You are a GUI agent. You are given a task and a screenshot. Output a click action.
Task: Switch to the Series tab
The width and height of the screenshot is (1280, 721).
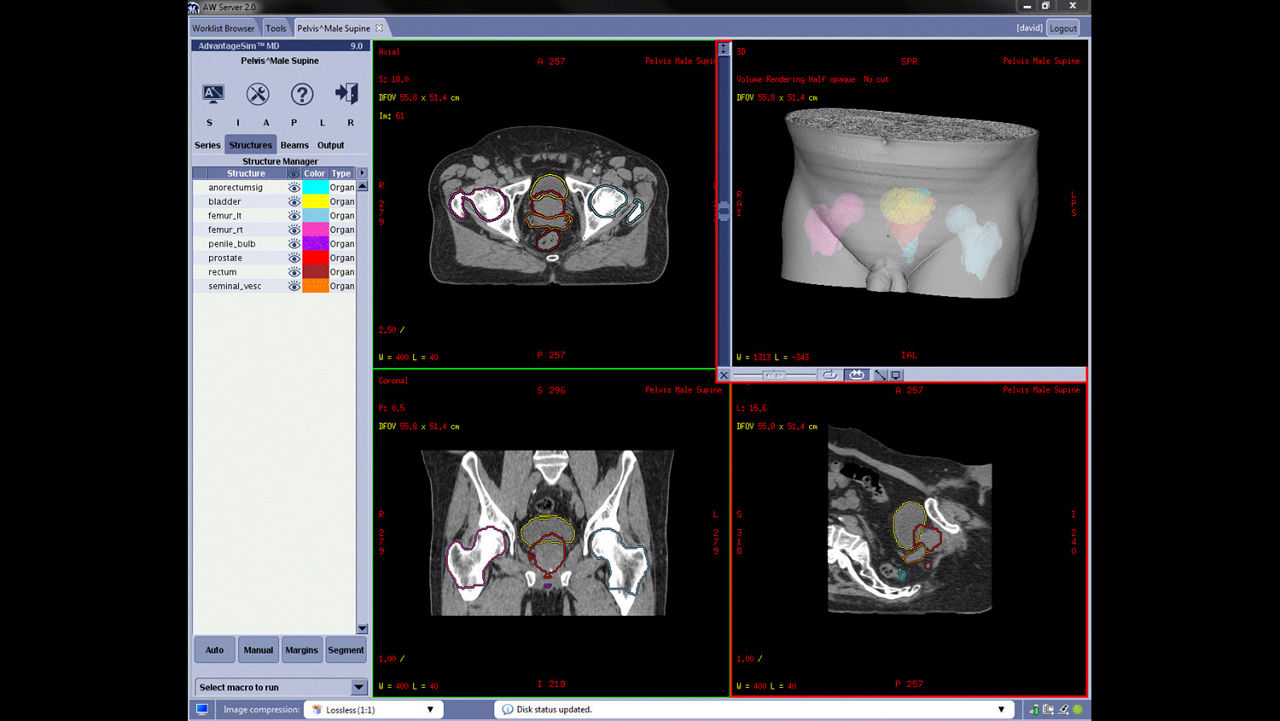point(207,145)
